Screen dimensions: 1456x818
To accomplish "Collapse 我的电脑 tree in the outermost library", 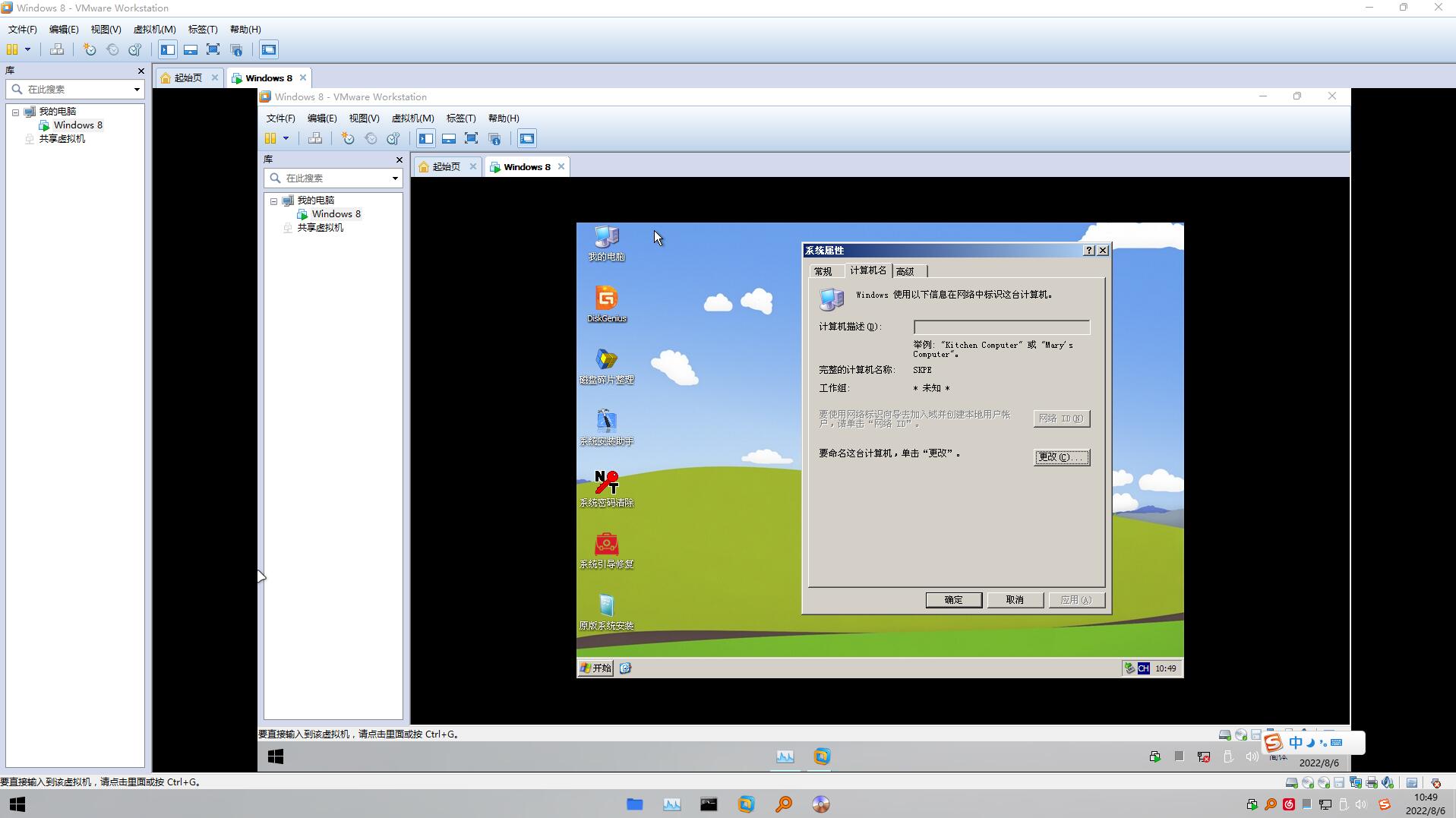I will [15, 112].
